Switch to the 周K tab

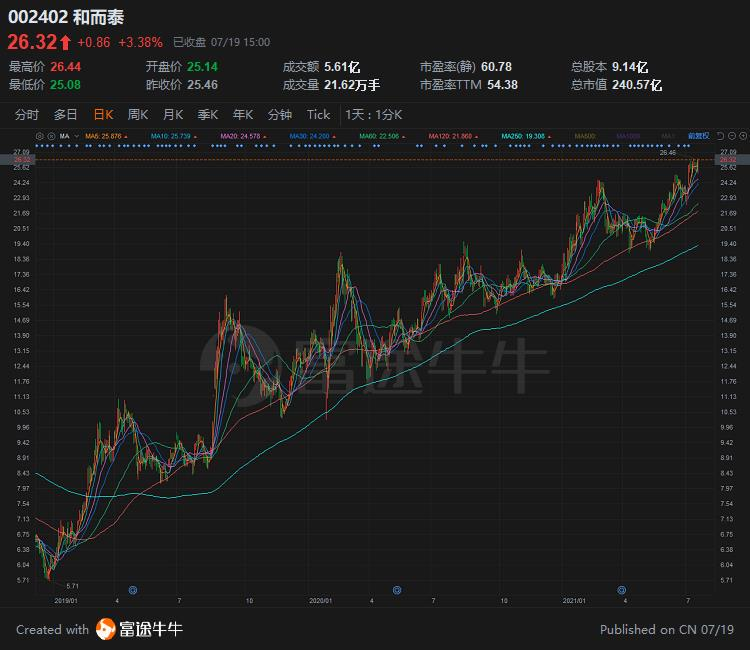pos(138,115)
